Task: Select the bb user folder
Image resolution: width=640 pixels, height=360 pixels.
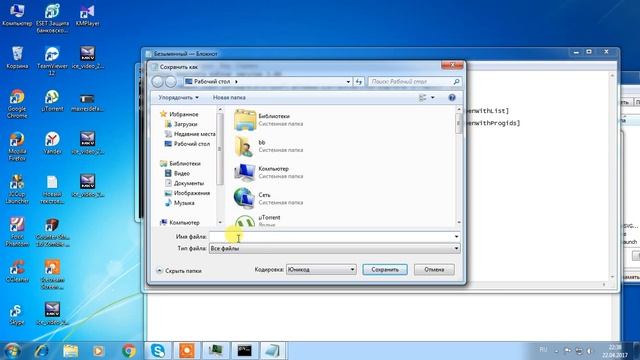Action: point(269,146)
